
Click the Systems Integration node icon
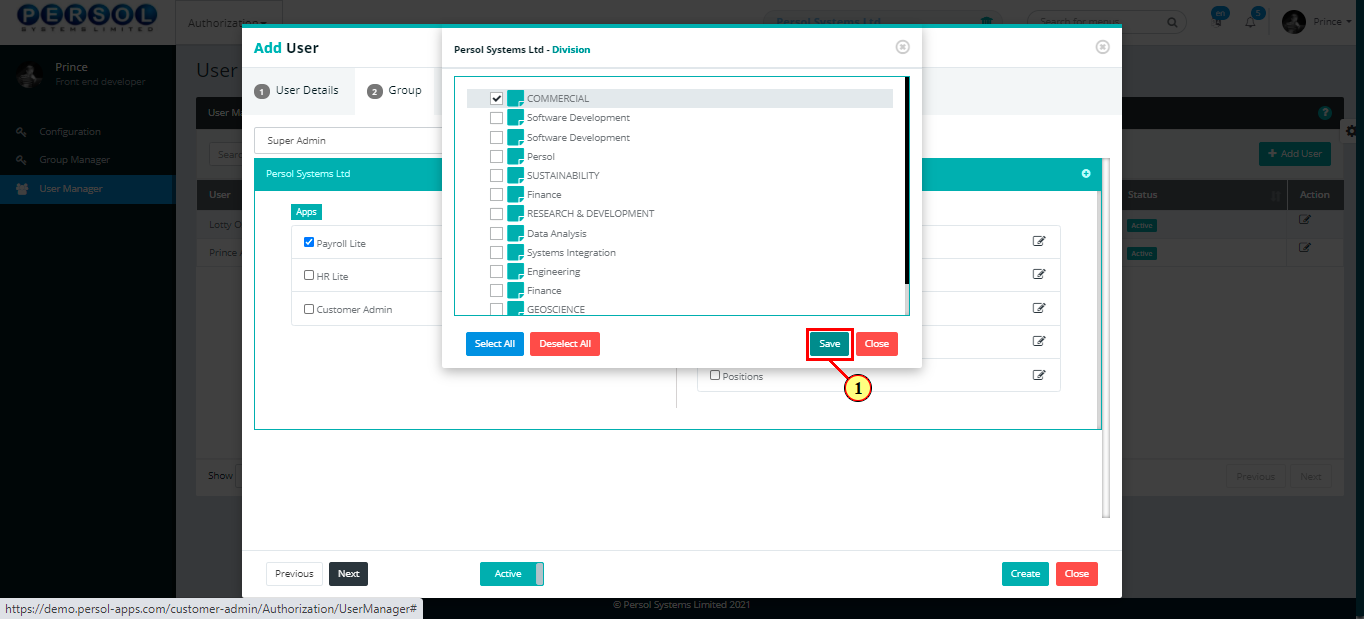pos(516,252)
